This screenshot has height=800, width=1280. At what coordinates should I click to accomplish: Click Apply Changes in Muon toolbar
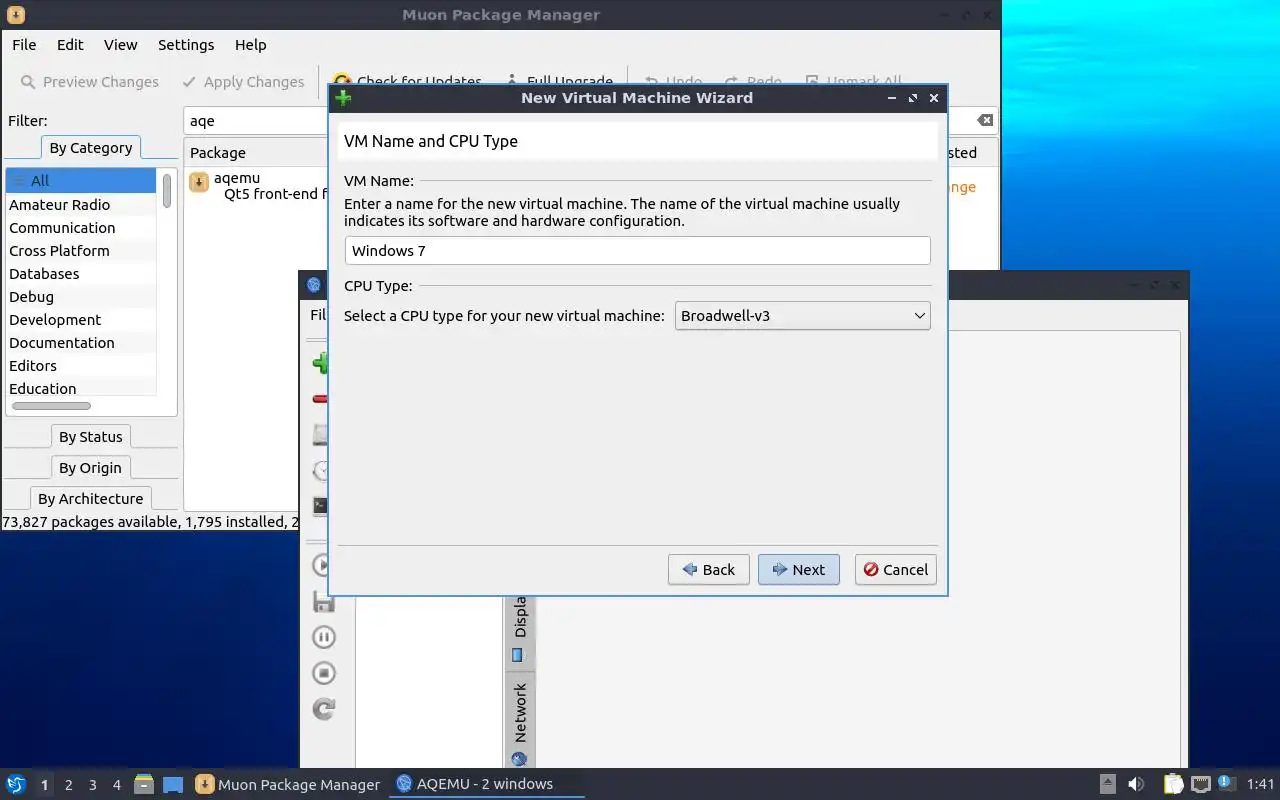tap(243, 82)
